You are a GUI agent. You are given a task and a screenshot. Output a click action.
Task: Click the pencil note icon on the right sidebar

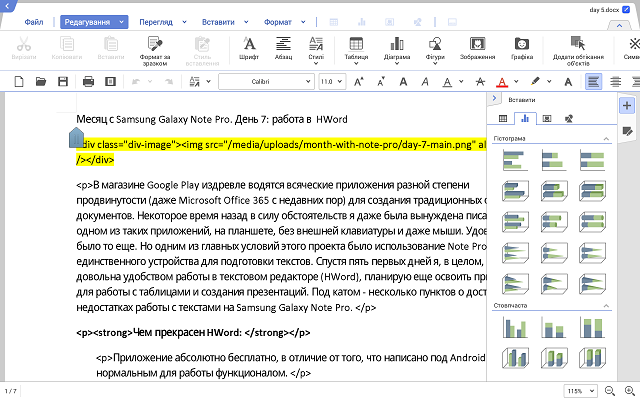tap(627, 131)
